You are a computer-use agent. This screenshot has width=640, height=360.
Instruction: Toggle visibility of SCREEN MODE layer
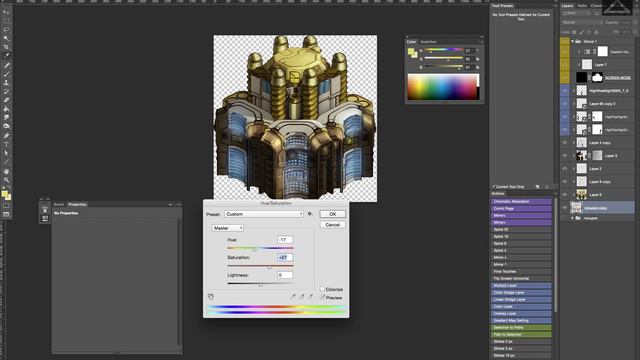pos(565,77)
